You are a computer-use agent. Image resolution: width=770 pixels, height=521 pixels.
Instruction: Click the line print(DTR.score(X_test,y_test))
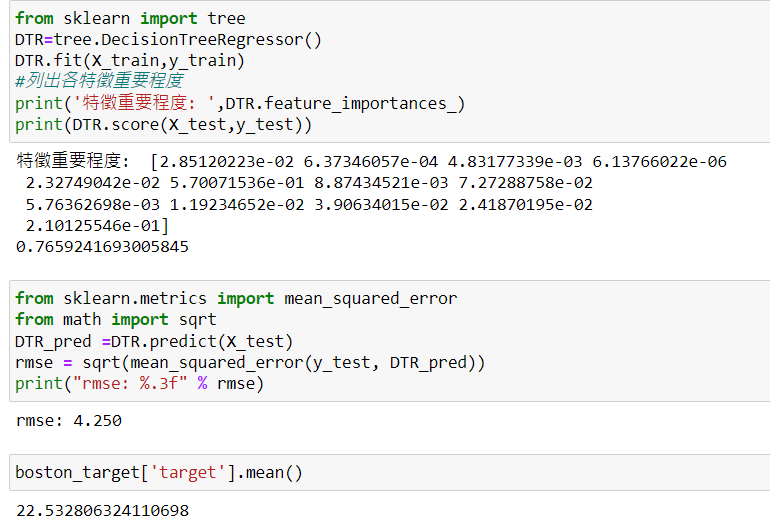(x=164, y=125)
